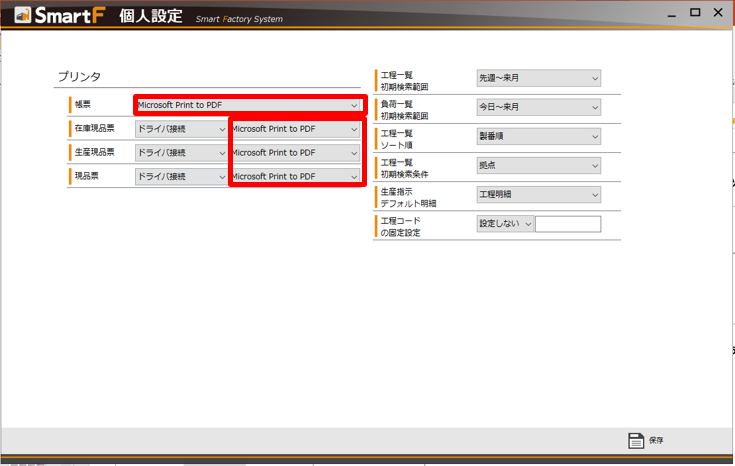Close the 個人設定 window
This screenshot has height=466, width=735.
[x=718, y=13]
